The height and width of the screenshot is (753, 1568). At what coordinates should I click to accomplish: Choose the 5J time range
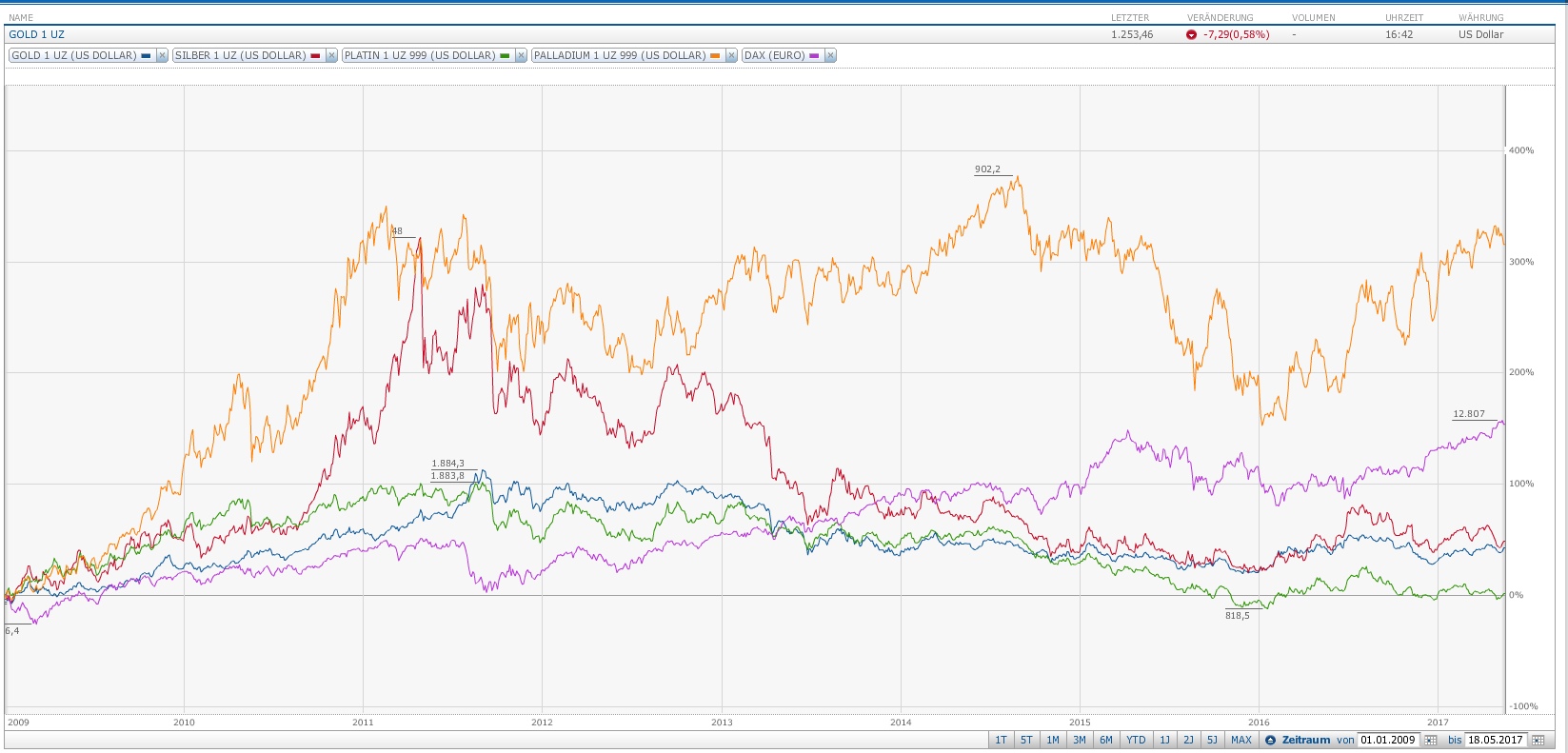click(1212, 740)
